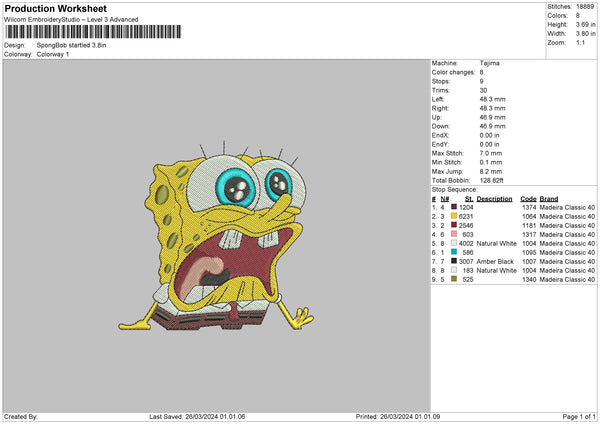The width and height of the screenshot is (600, 424).
Task: Click the Machine value Tajima
Action: coord(491,64)
